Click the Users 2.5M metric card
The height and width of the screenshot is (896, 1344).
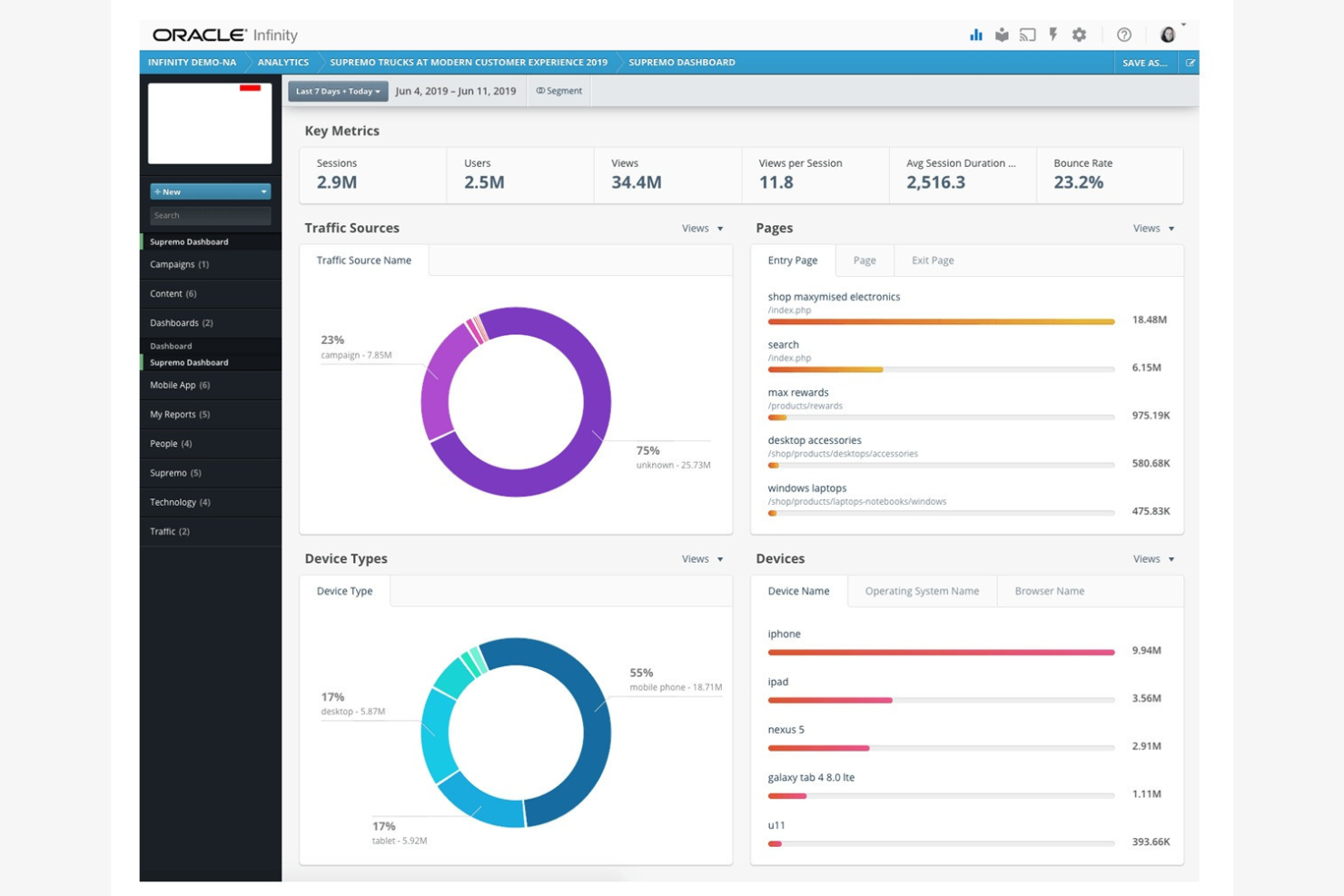[x=520, y=175]
